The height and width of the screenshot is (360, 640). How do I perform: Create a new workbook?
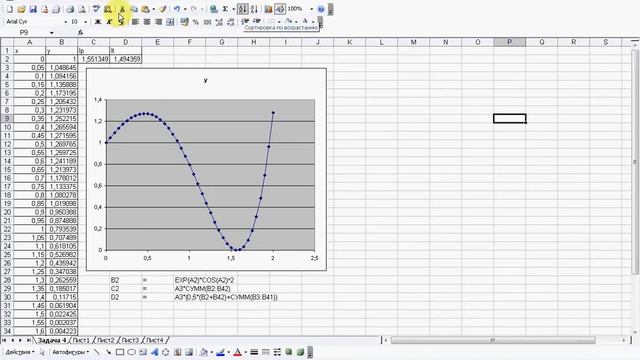(10, 9)
